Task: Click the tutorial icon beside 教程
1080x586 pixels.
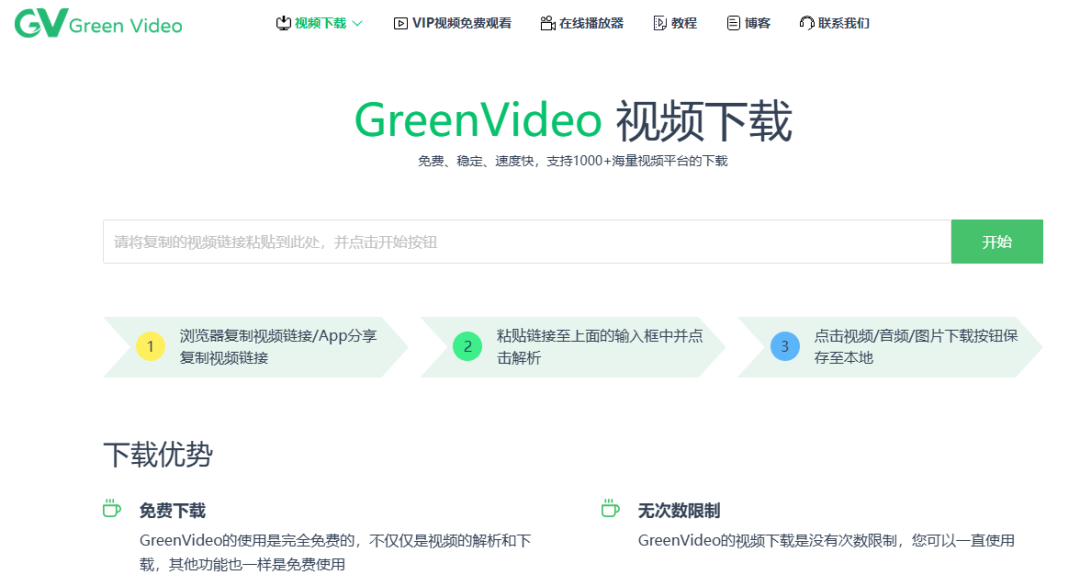Action: coord(660,23)
